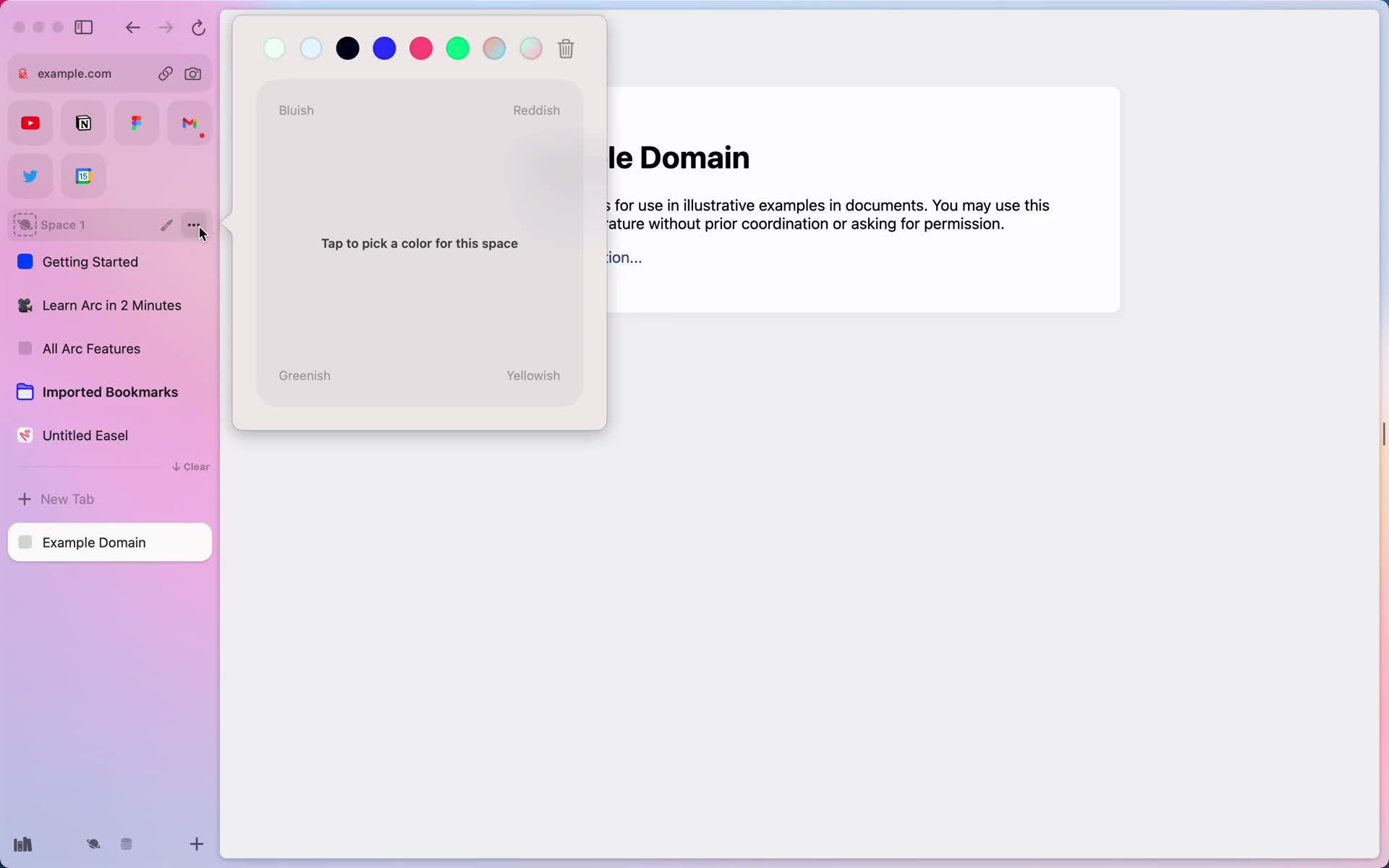Expand Imported Bookmarks folder
The width and height of the screenshot is (1389, 868).
pos(110,392)
